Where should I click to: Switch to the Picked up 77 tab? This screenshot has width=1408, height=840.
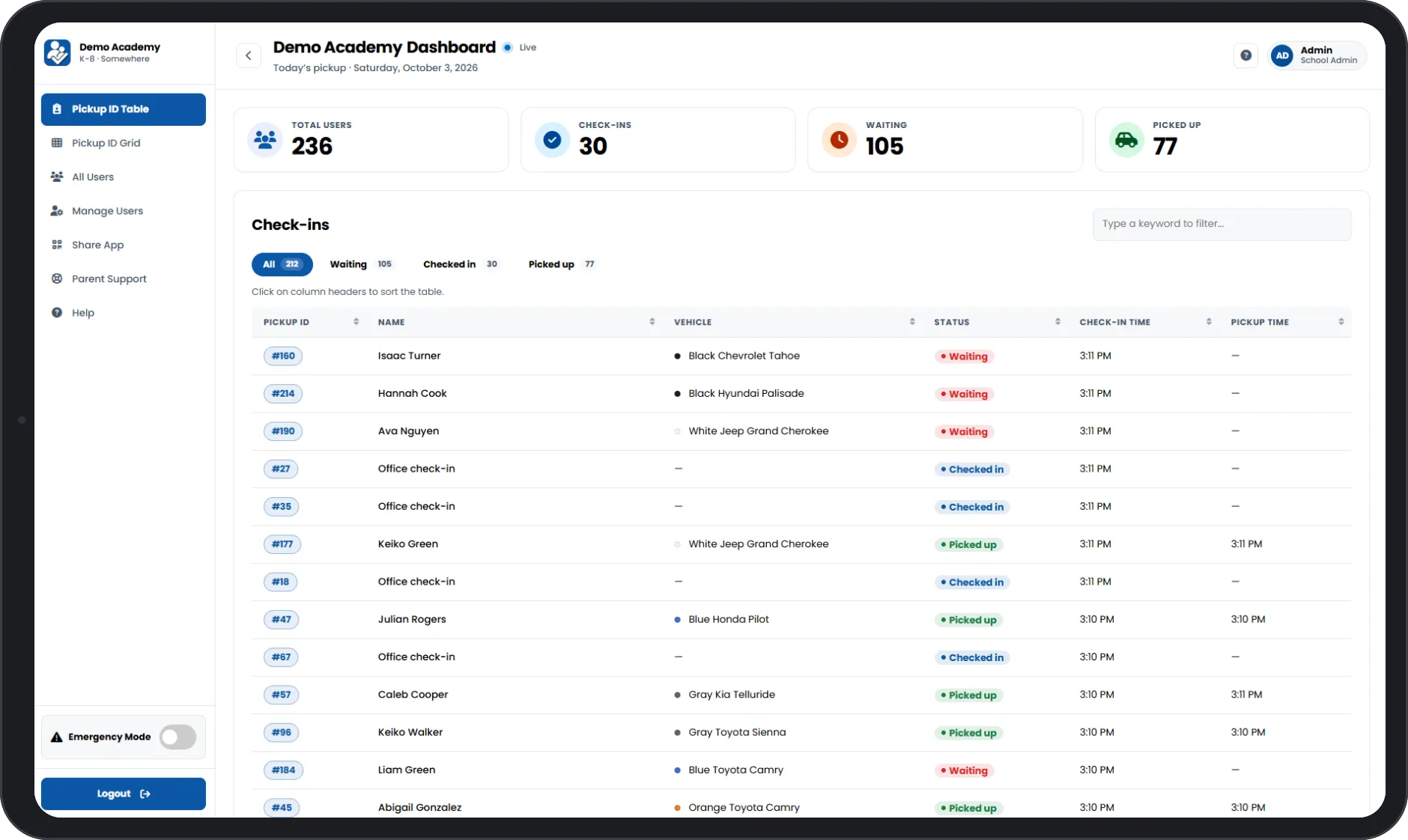pos(562,264)
